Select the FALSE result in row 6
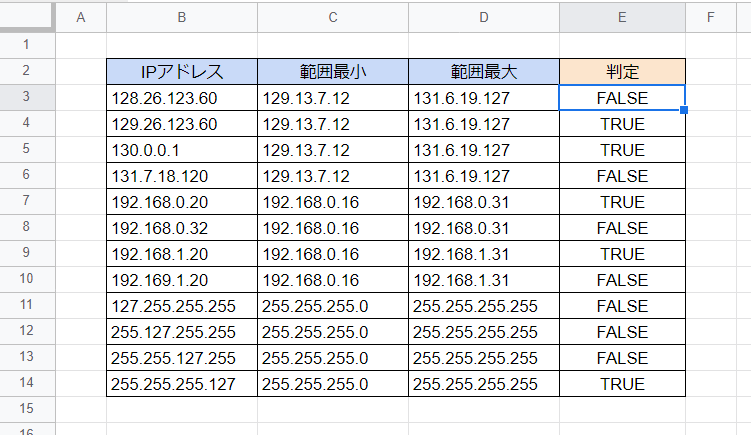This screenshot has width=751, height=435. 622,176
